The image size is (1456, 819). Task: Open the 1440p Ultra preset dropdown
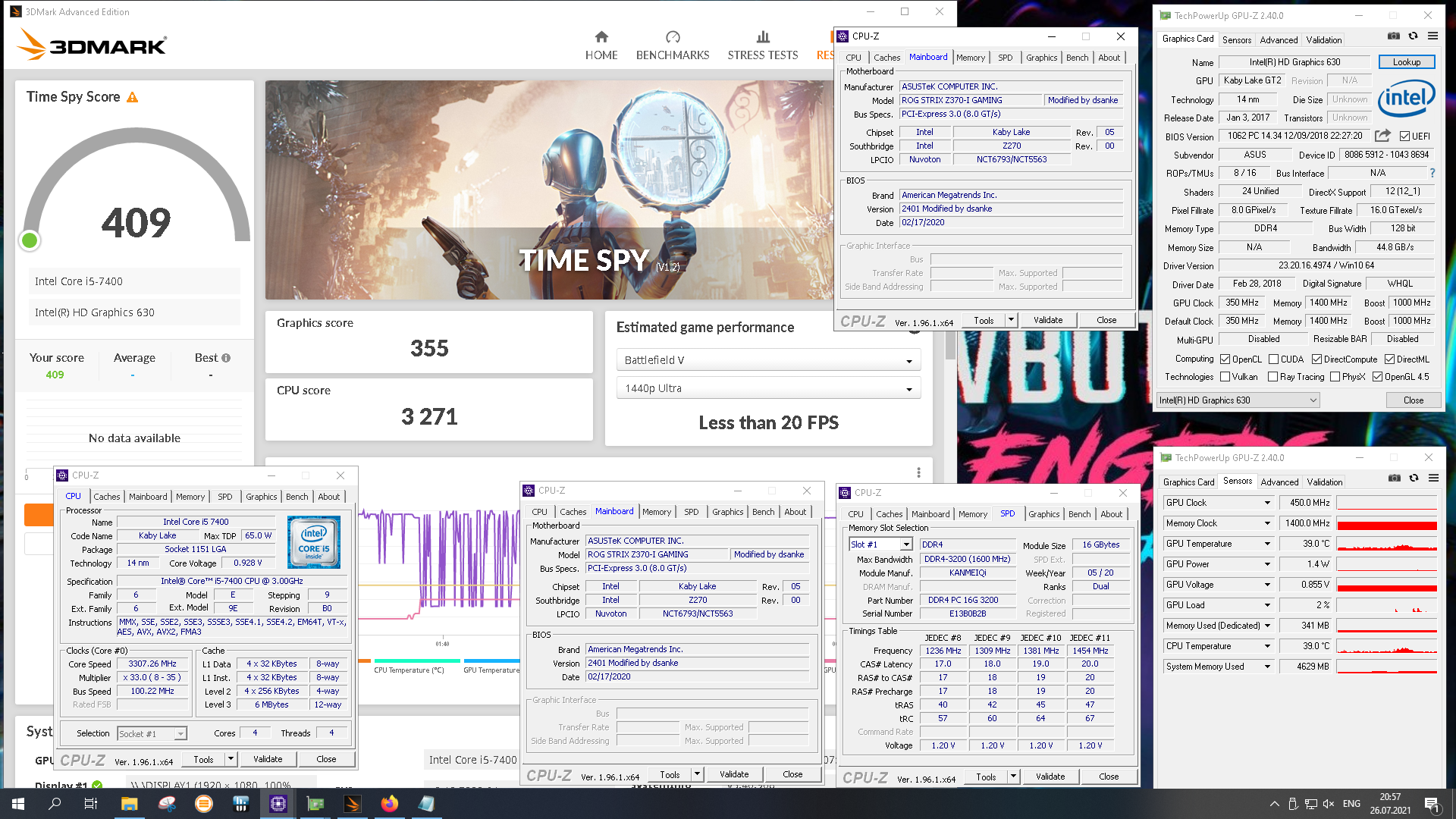coord(768,388)
